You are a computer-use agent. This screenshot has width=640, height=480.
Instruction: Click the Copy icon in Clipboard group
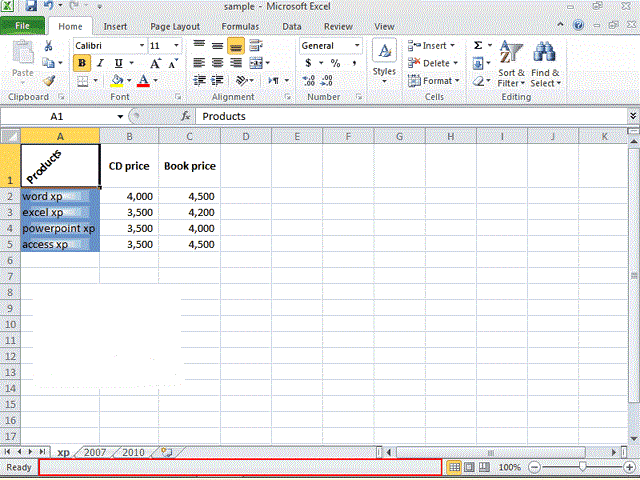point(48,63)
